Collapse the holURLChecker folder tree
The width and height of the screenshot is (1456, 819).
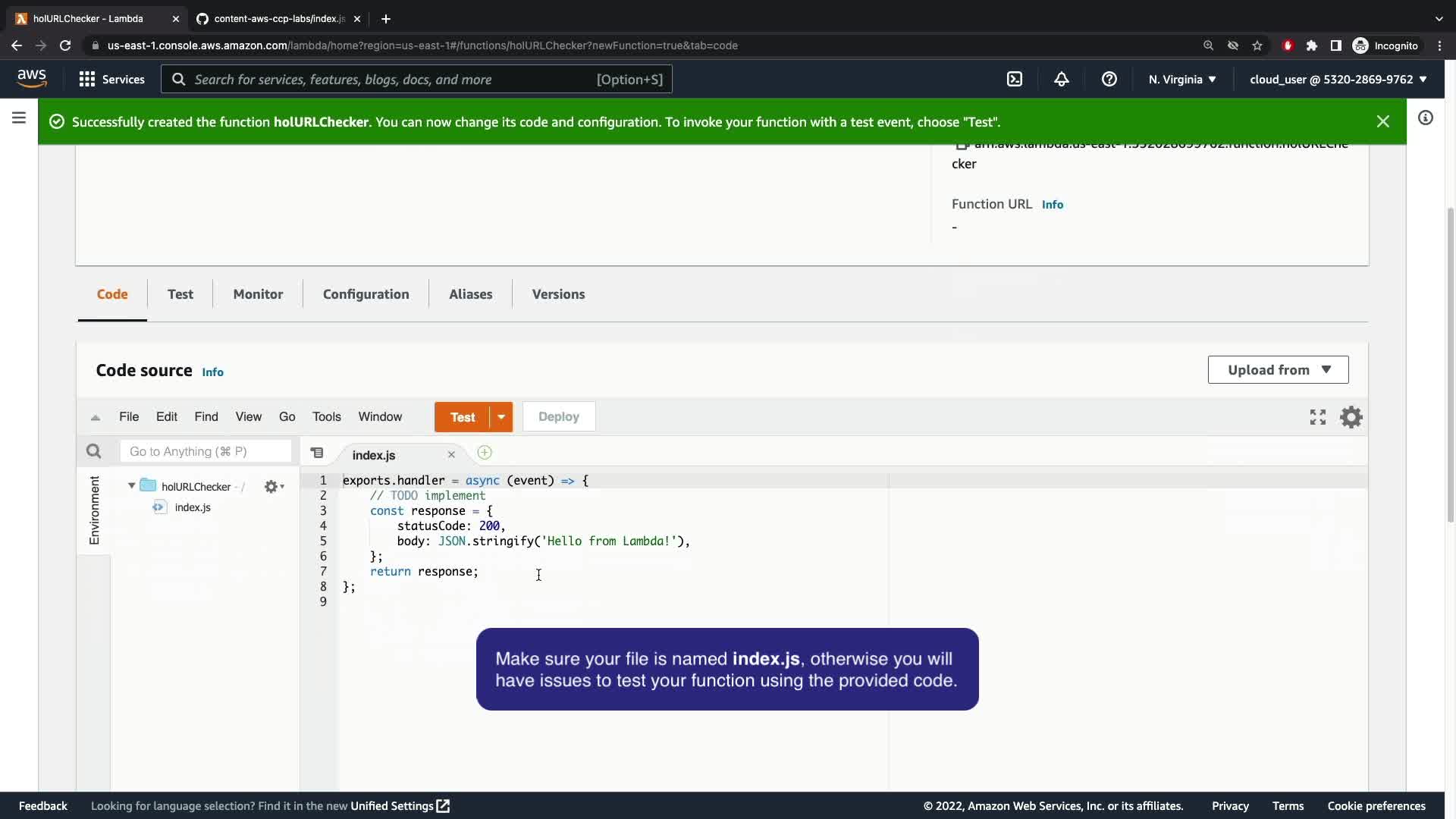click(x=132, y=486)
